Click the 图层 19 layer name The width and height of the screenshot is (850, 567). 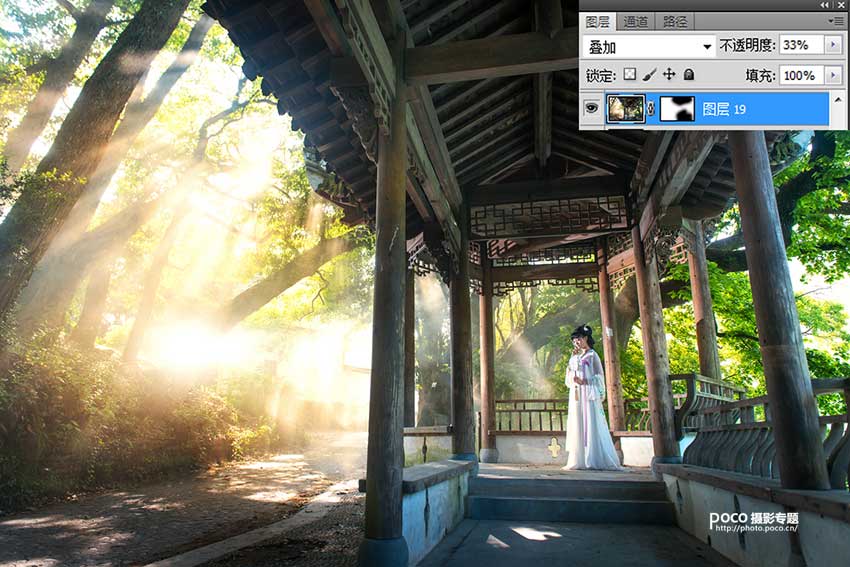(724, 109)
